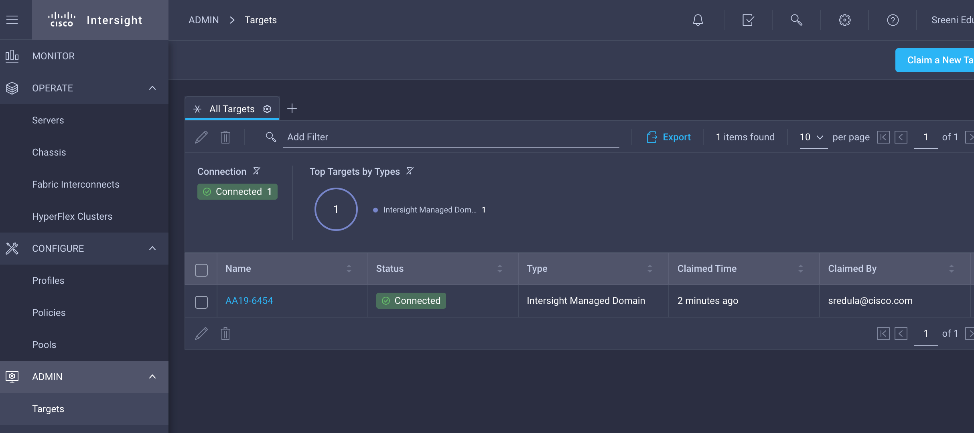Click the Connected status badge in row

click(x=411, y=301)
